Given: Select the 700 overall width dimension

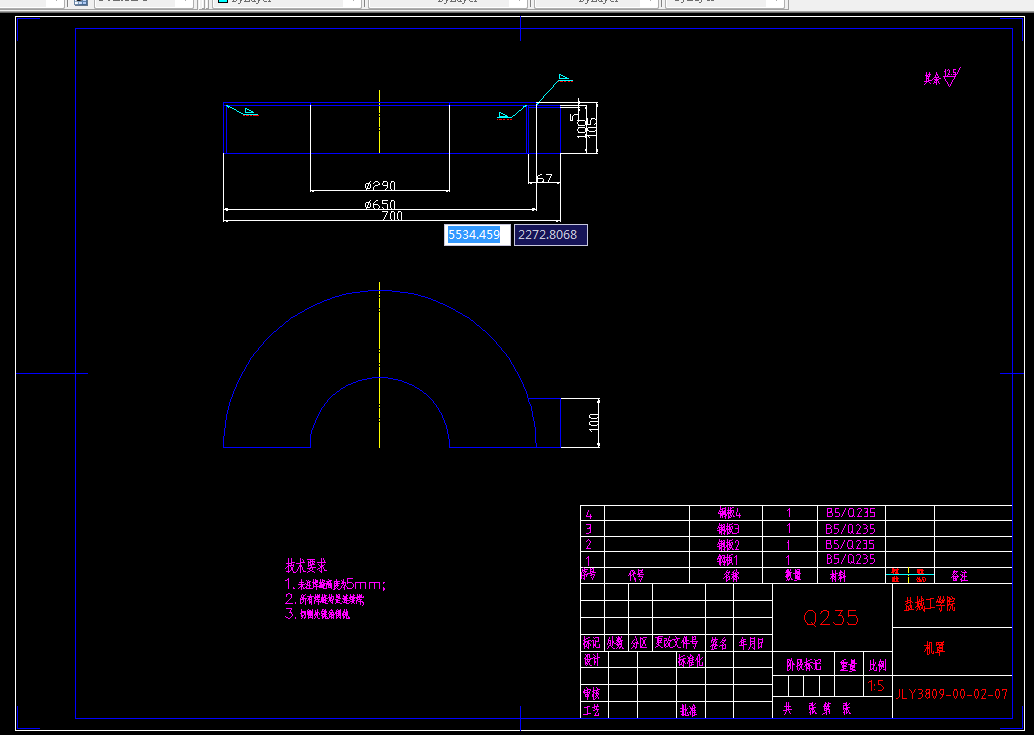Looking at the screenshot, I should (392, 216).
